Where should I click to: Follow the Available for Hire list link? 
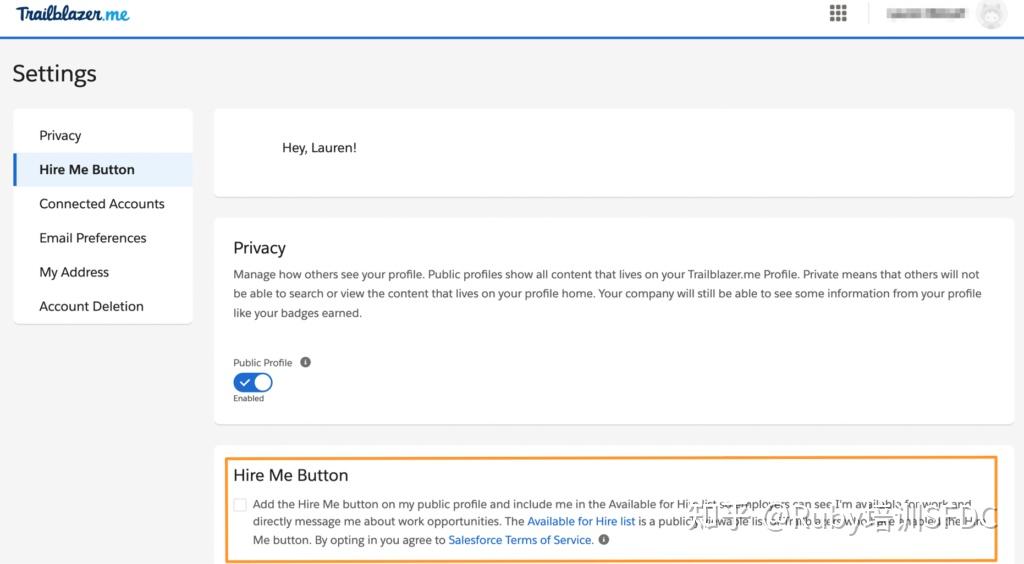581,522
